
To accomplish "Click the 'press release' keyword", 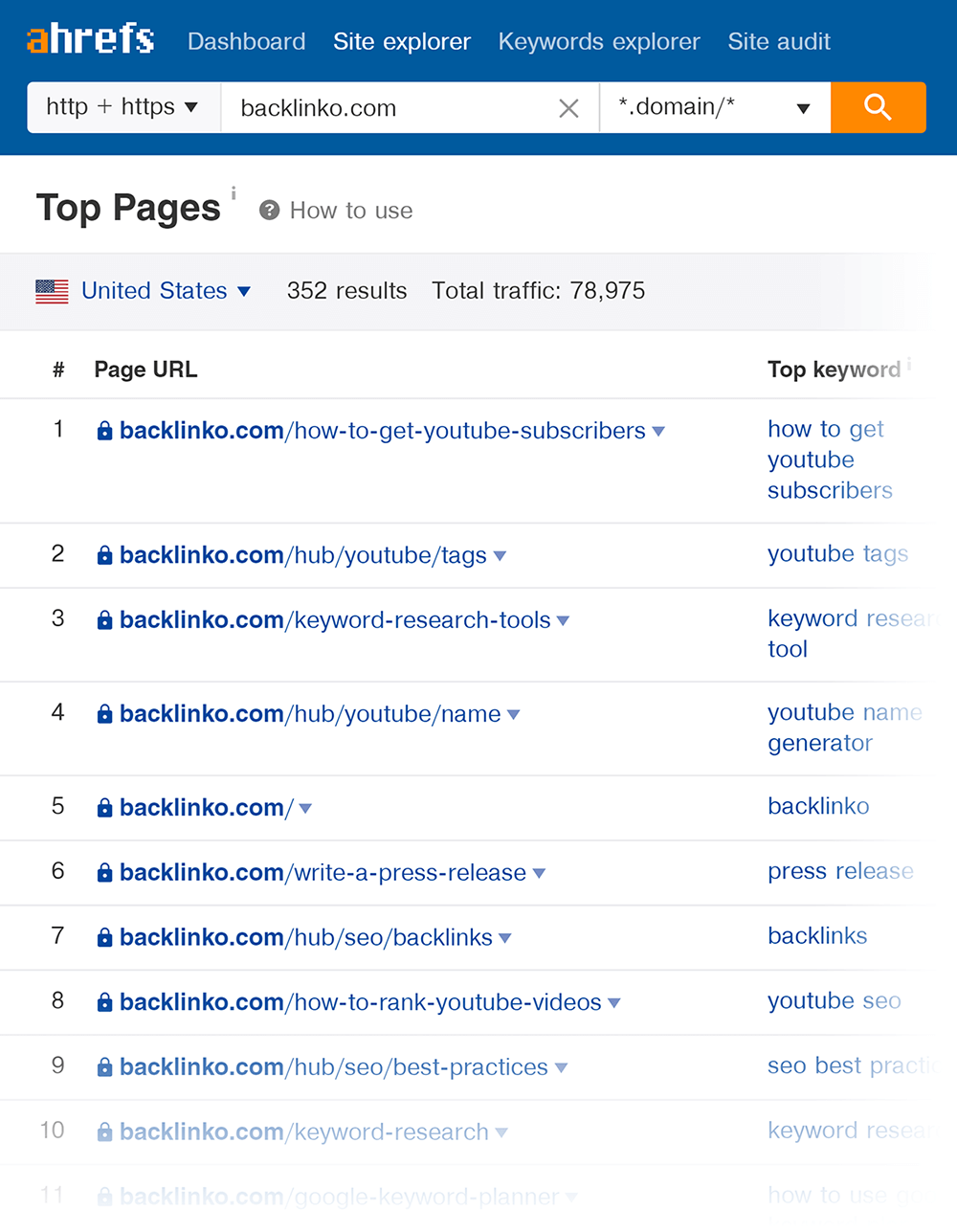I will pyautogui.click(x=840, y=871).
